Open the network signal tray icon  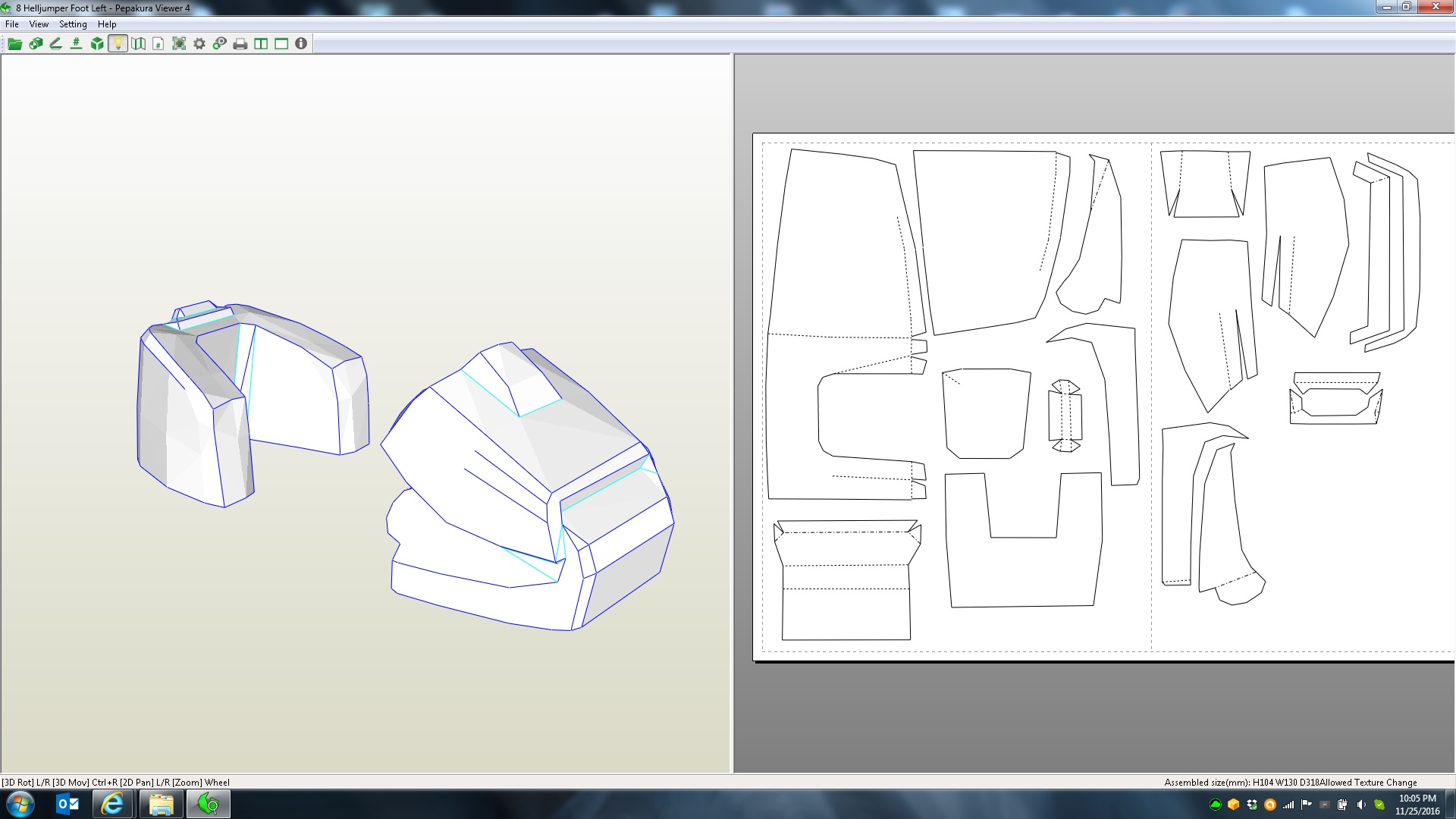[x=1288, y=805]
